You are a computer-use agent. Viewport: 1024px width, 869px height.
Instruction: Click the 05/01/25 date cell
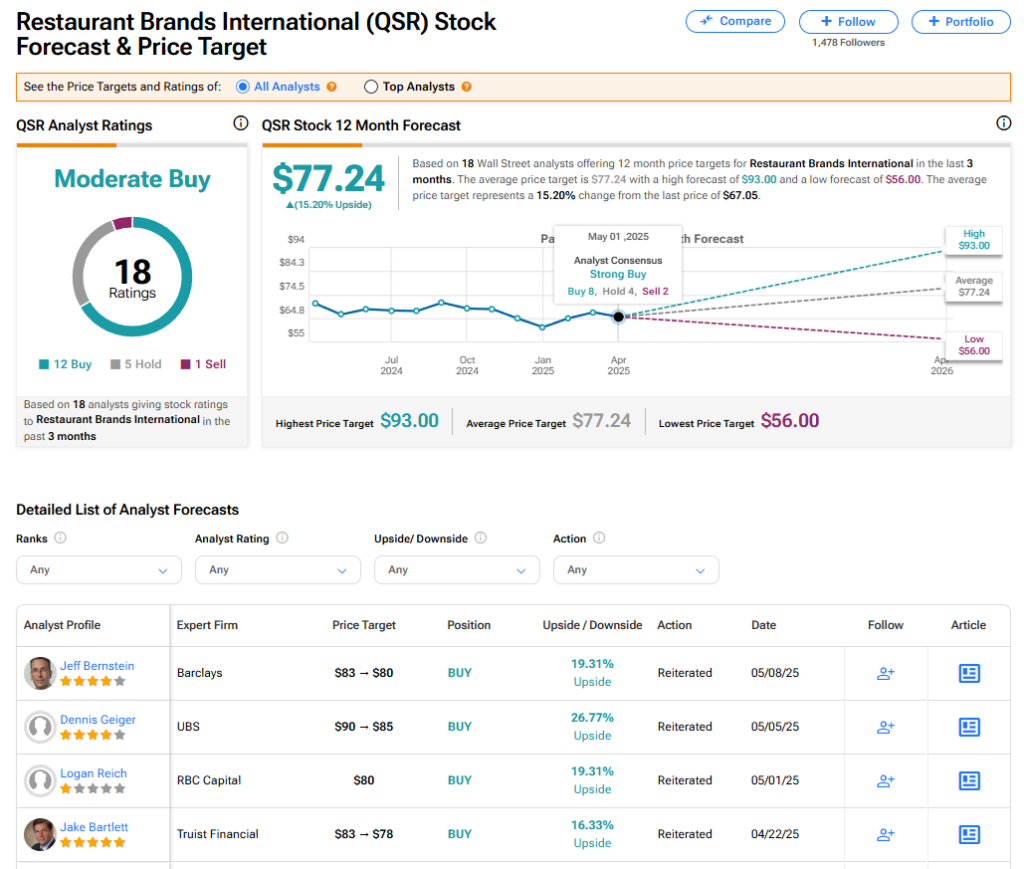coord(775,780)
